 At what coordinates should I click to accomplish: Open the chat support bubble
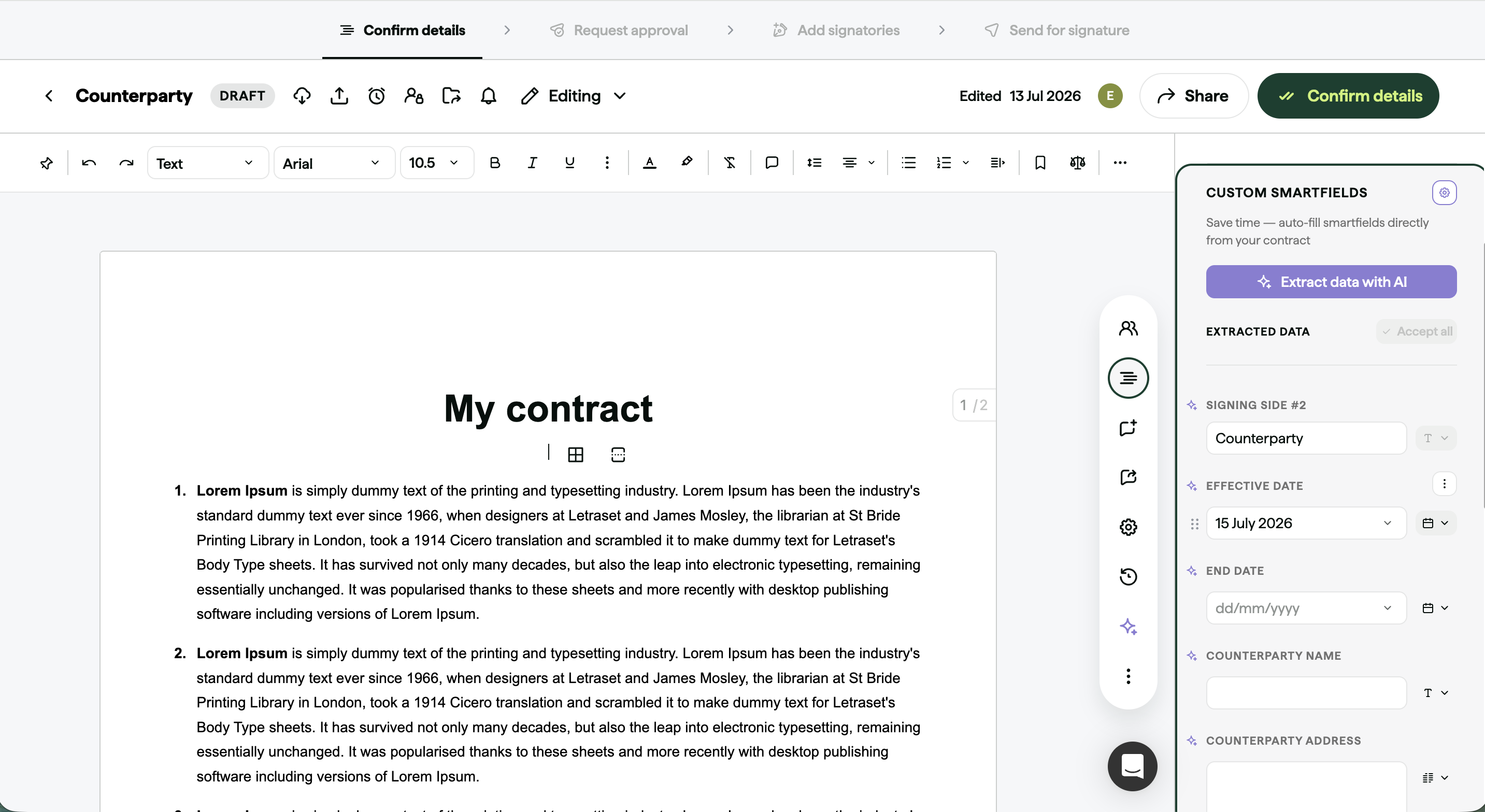[x=1132, y=766]
